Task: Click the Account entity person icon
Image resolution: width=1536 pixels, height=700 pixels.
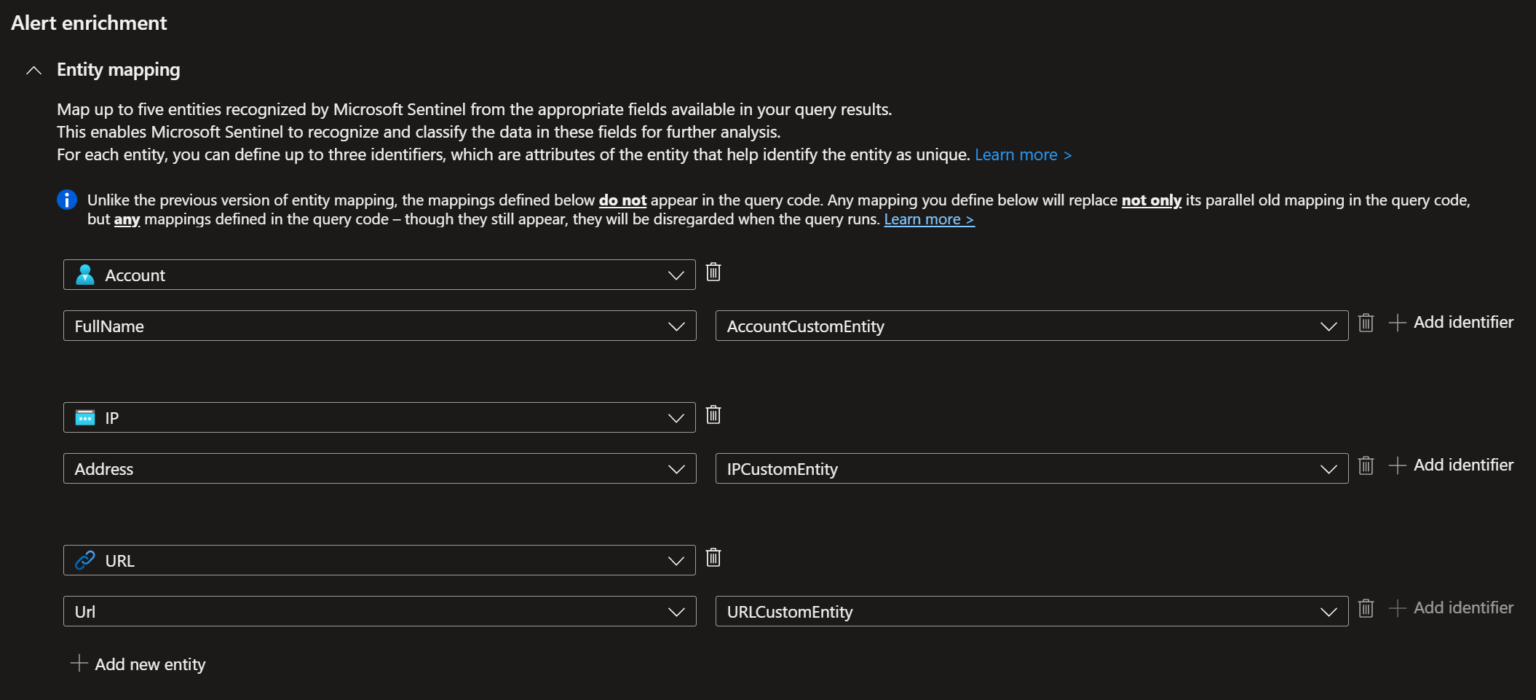Action: [x=85, y=274]
